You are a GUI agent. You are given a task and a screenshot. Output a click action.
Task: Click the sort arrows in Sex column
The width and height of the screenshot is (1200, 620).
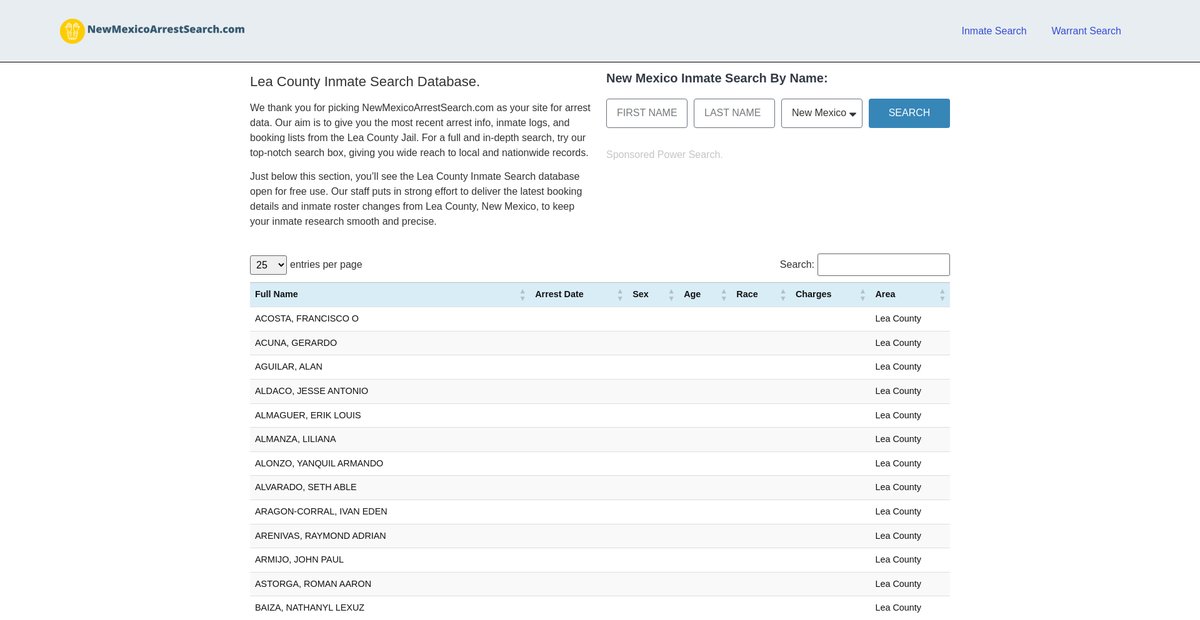(x=671, y=295)
